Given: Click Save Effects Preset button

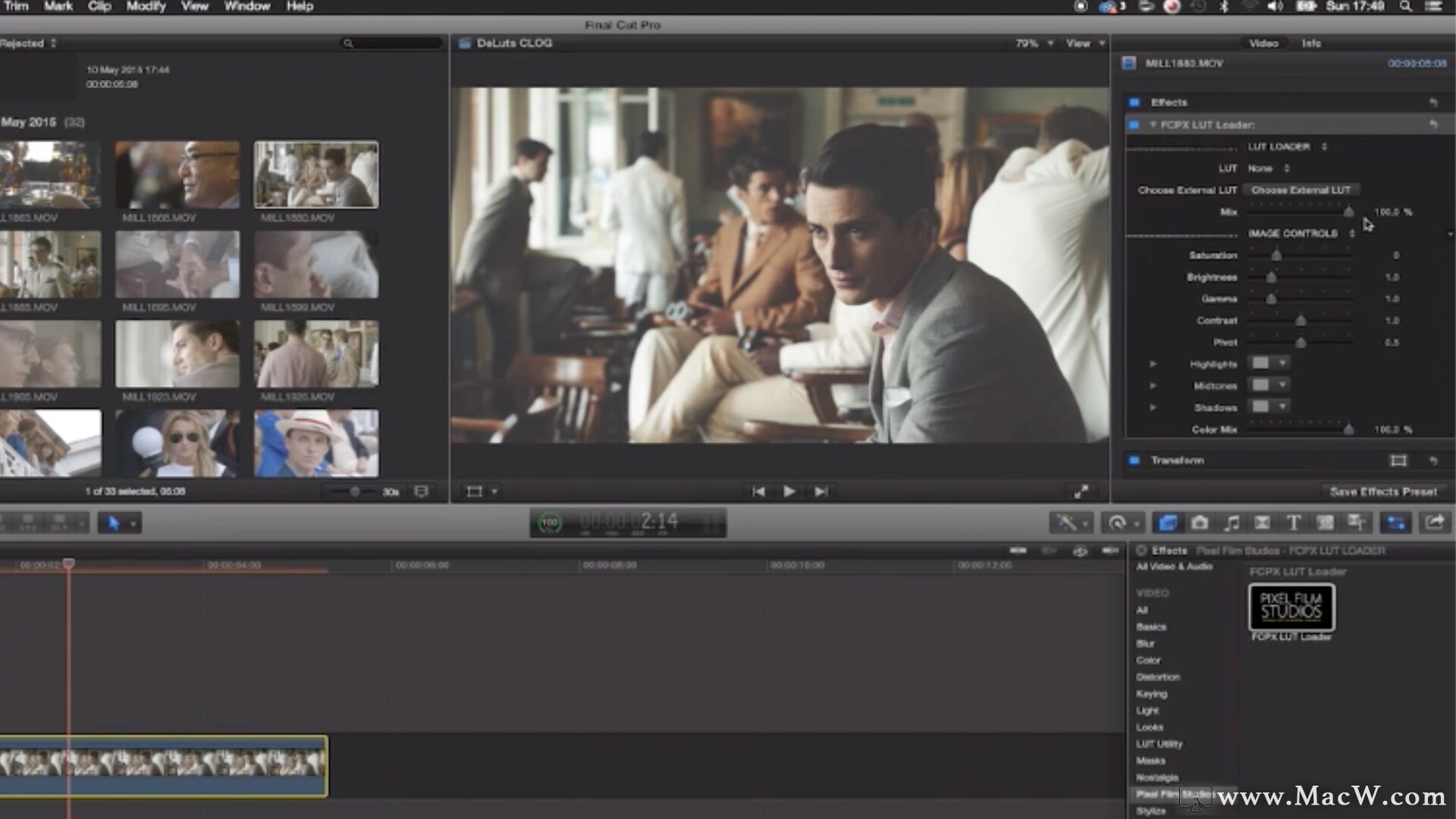Looking at the screenshot, I should [1383, 491].
